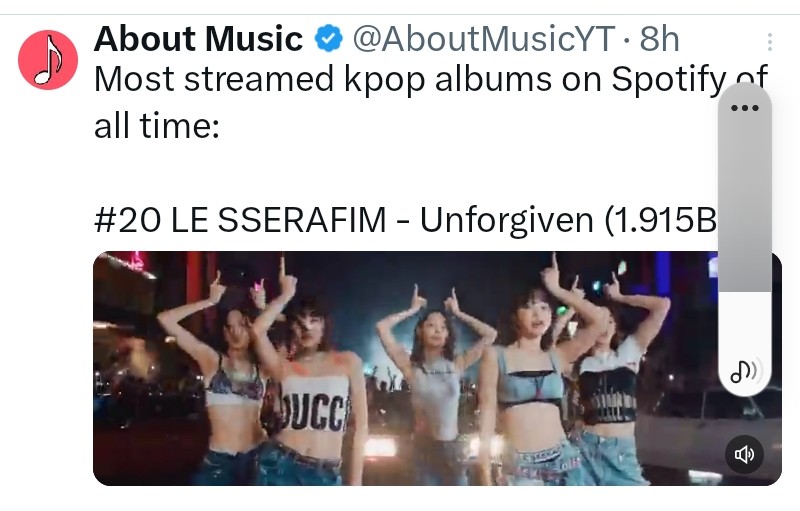This screenshot has width=800, height=511.
Task: Click the 'all time:' text line
Action: (157, 125)
